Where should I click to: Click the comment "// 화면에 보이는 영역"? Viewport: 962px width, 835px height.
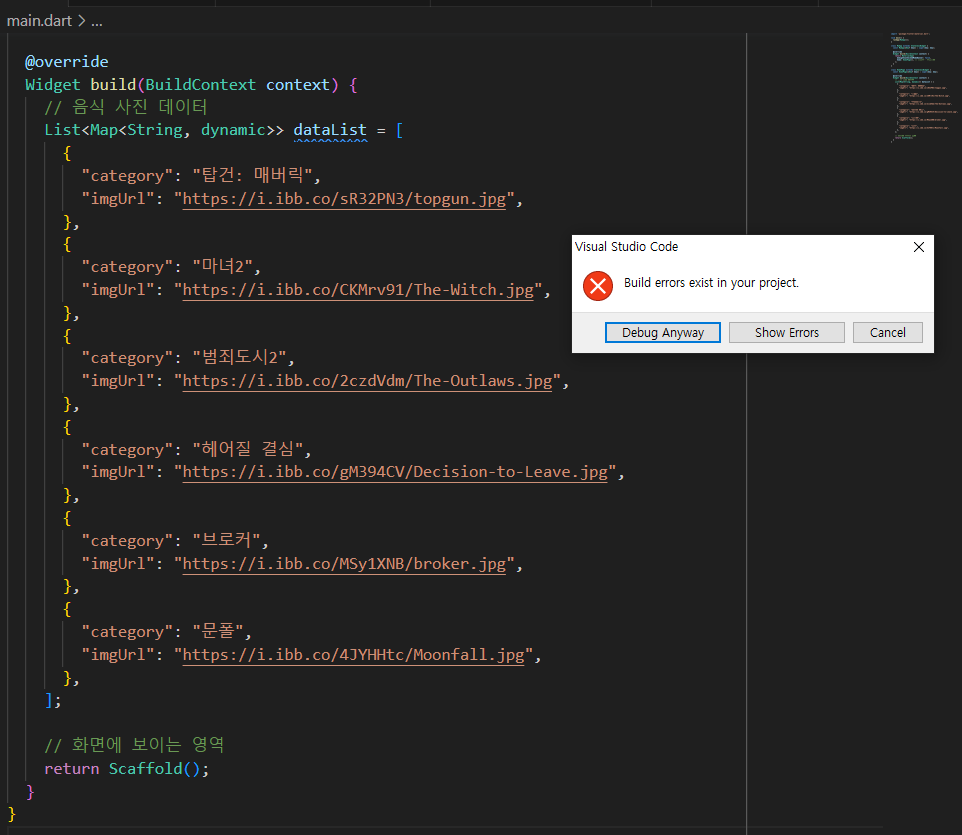click(134, 745)
